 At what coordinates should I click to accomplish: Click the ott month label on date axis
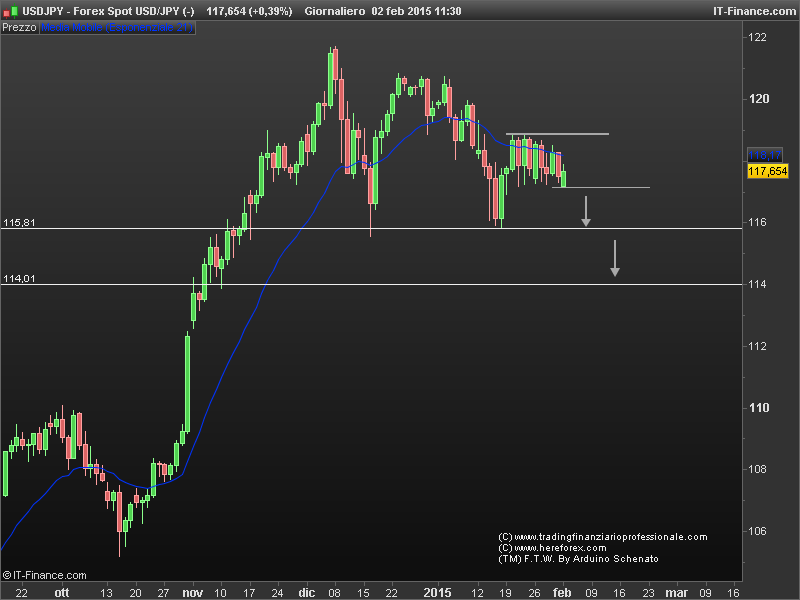tap(62, 593)
